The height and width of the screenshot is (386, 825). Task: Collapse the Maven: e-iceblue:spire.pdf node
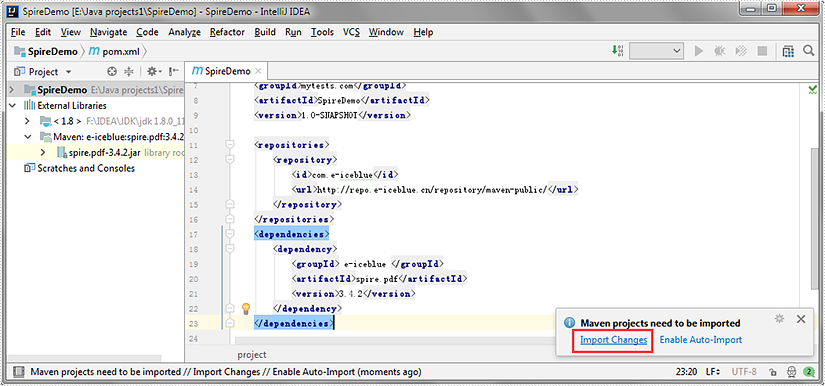tap(28, 137)
